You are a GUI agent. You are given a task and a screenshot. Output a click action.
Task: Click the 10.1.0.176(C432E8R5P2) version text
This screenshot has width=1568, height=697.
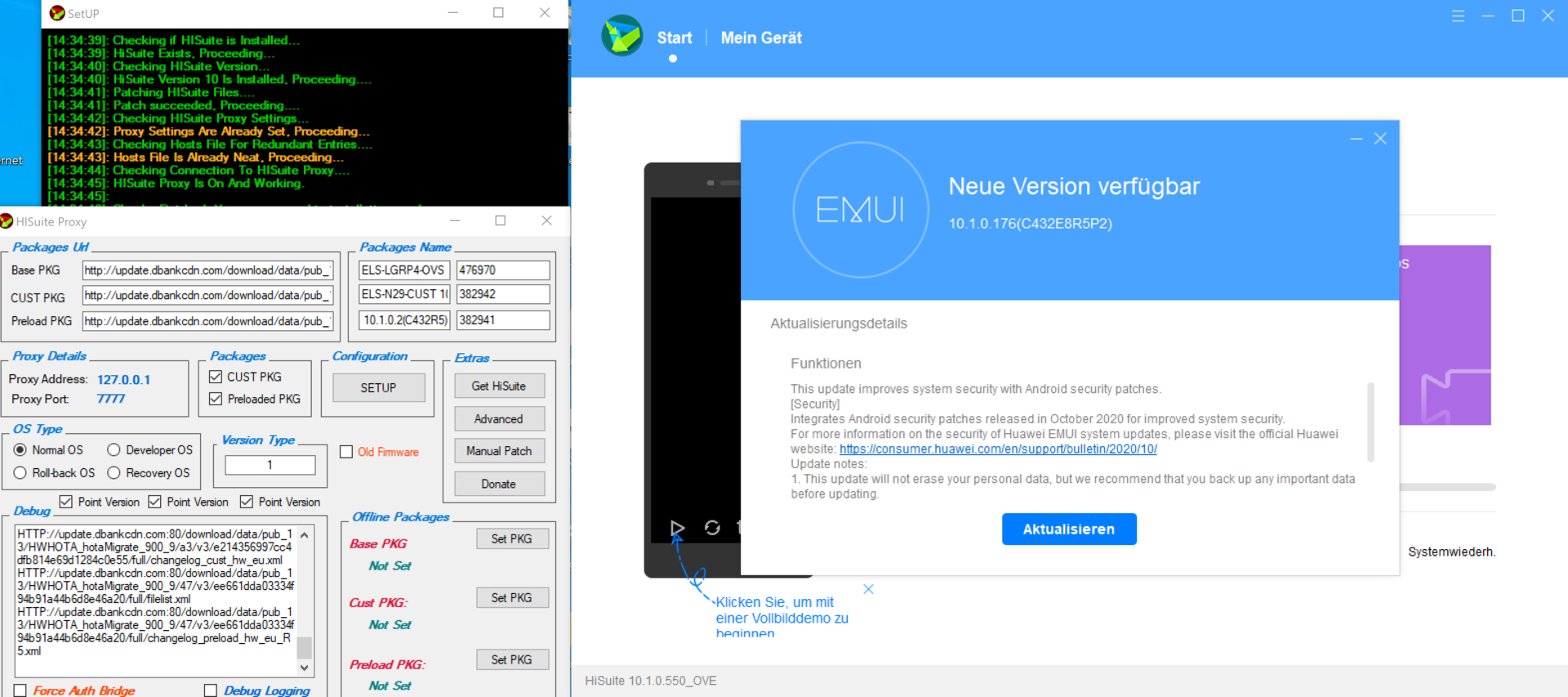click(1030, 224)
